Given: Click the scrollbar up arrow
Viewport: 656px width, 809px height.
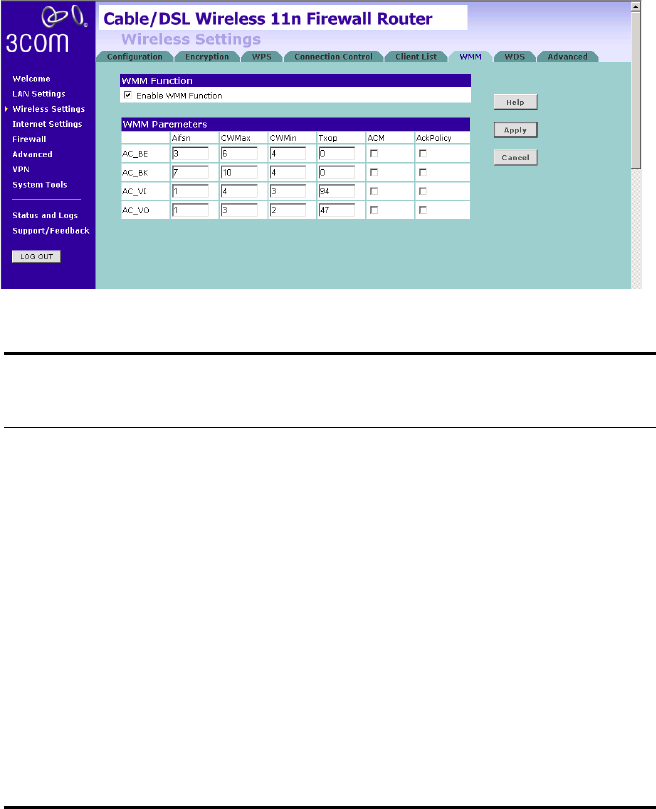Looking at the screenshot, I should tap(636, 7).
